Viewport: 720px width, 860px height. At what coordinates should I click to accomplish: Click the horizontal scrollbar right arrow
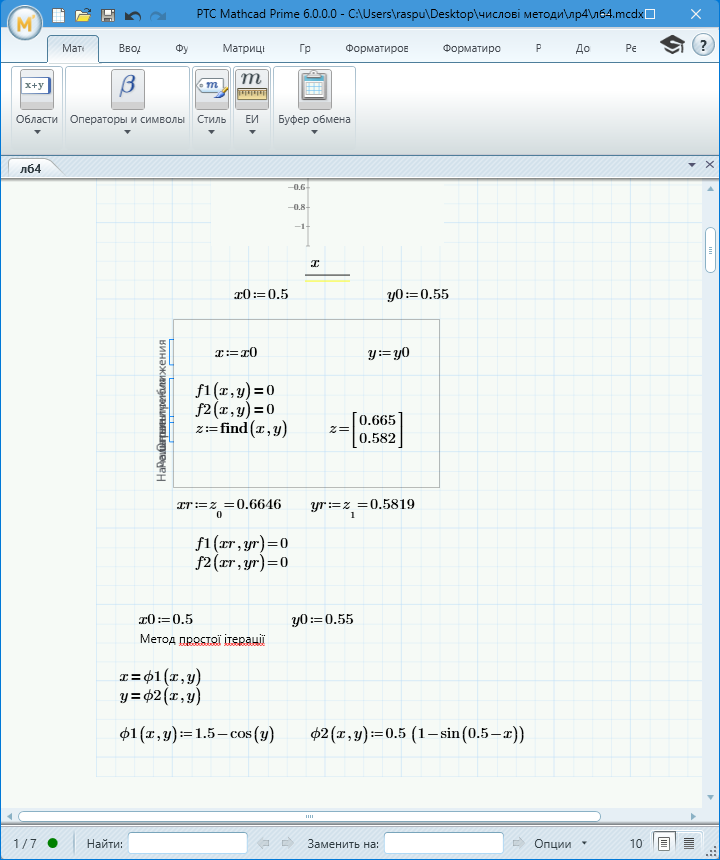693,816
